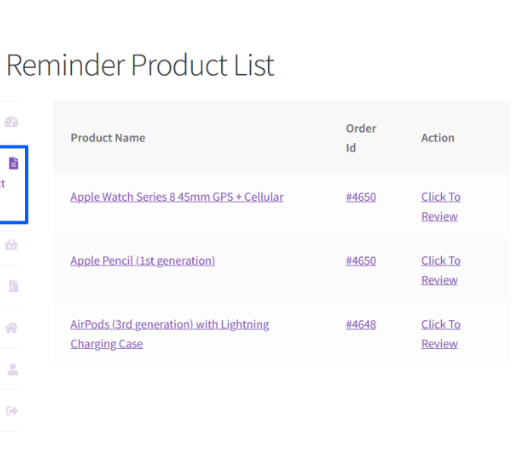Open the orders basket icon in sidebar
The height and width of the screenshot is (452, 512).
[11, 245]
